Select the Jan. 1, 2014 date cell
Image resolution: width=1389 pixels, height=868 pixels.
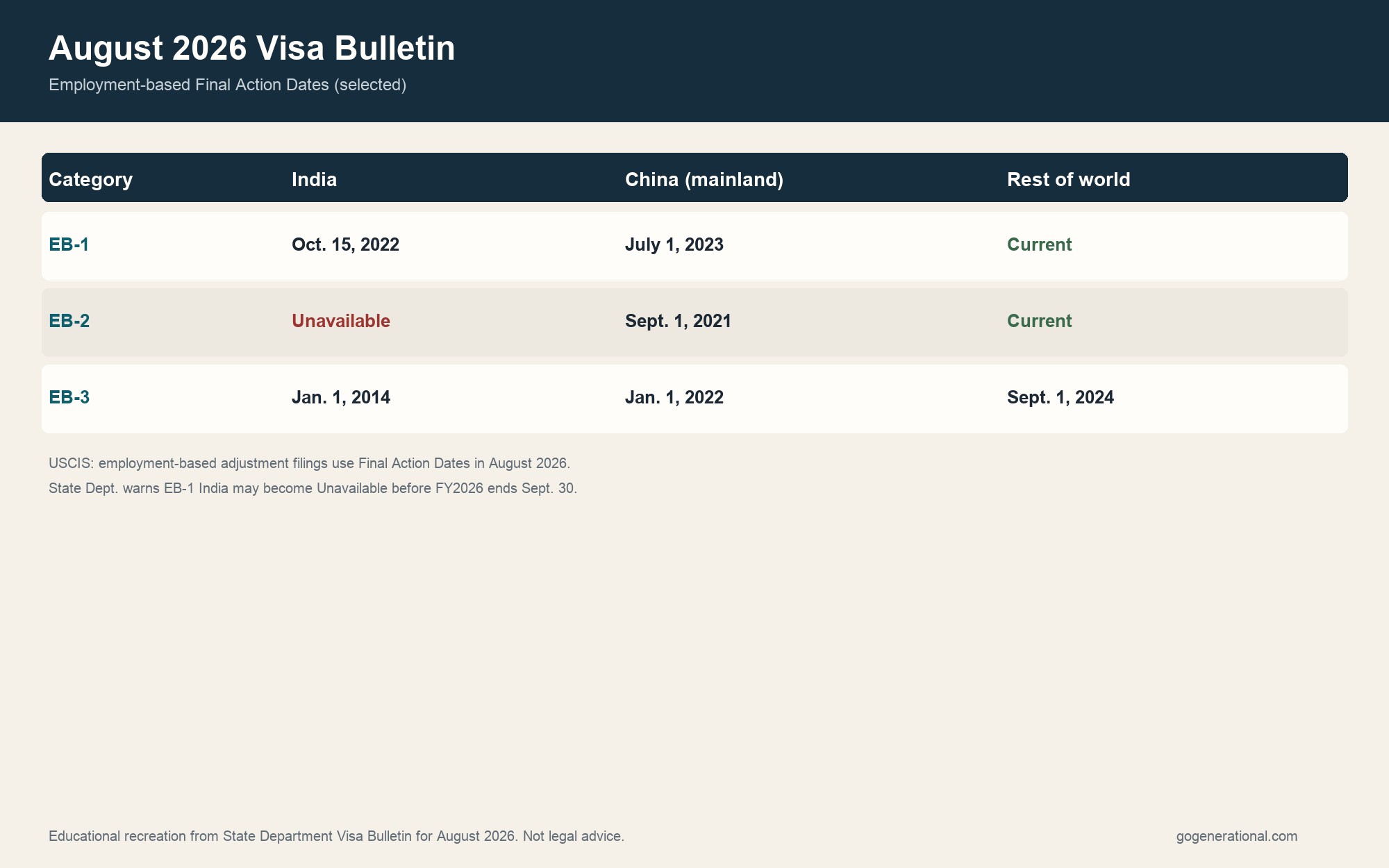(340, 397)
